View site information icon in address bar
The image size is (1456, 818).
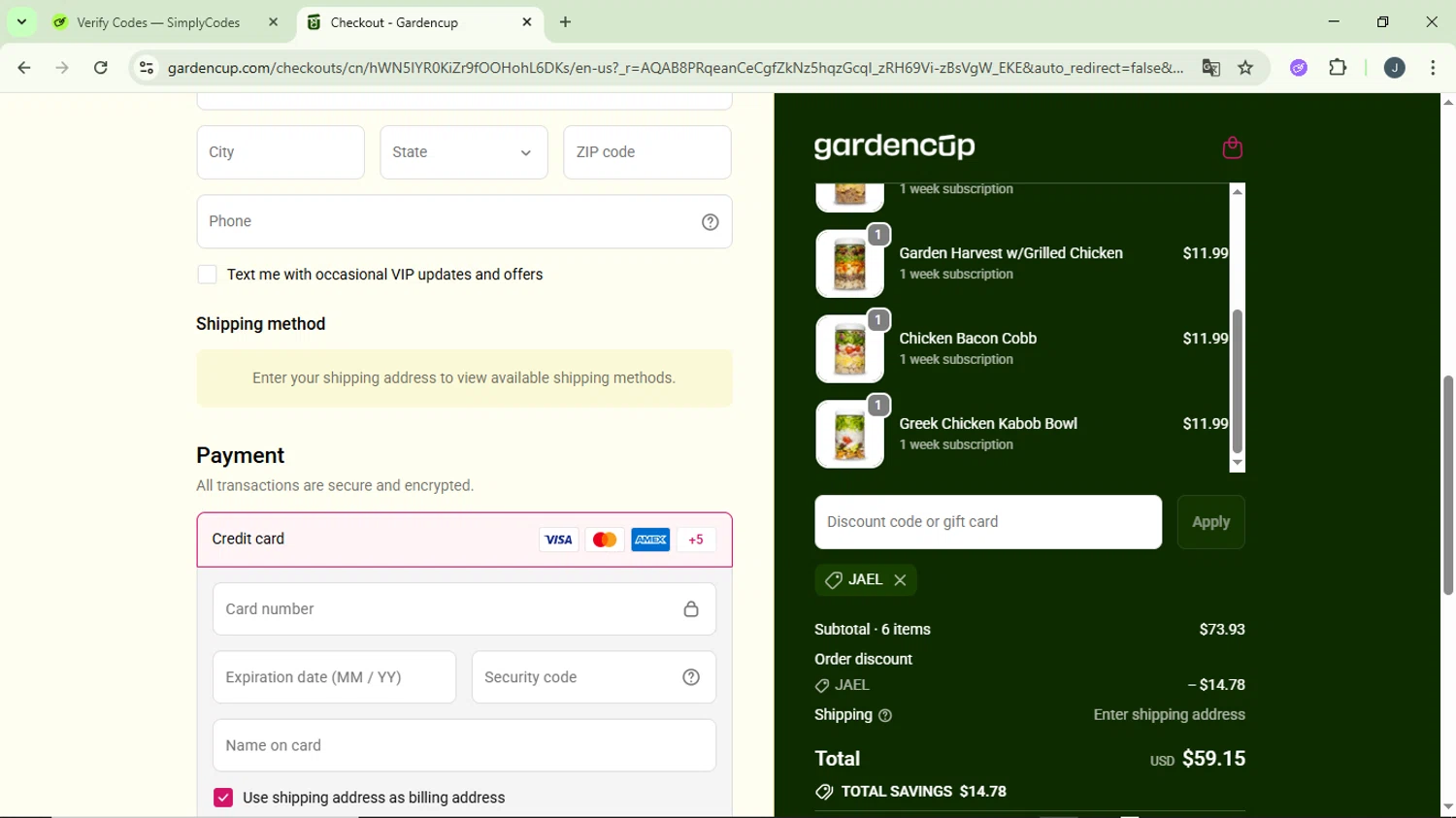(x=147, y=68)
